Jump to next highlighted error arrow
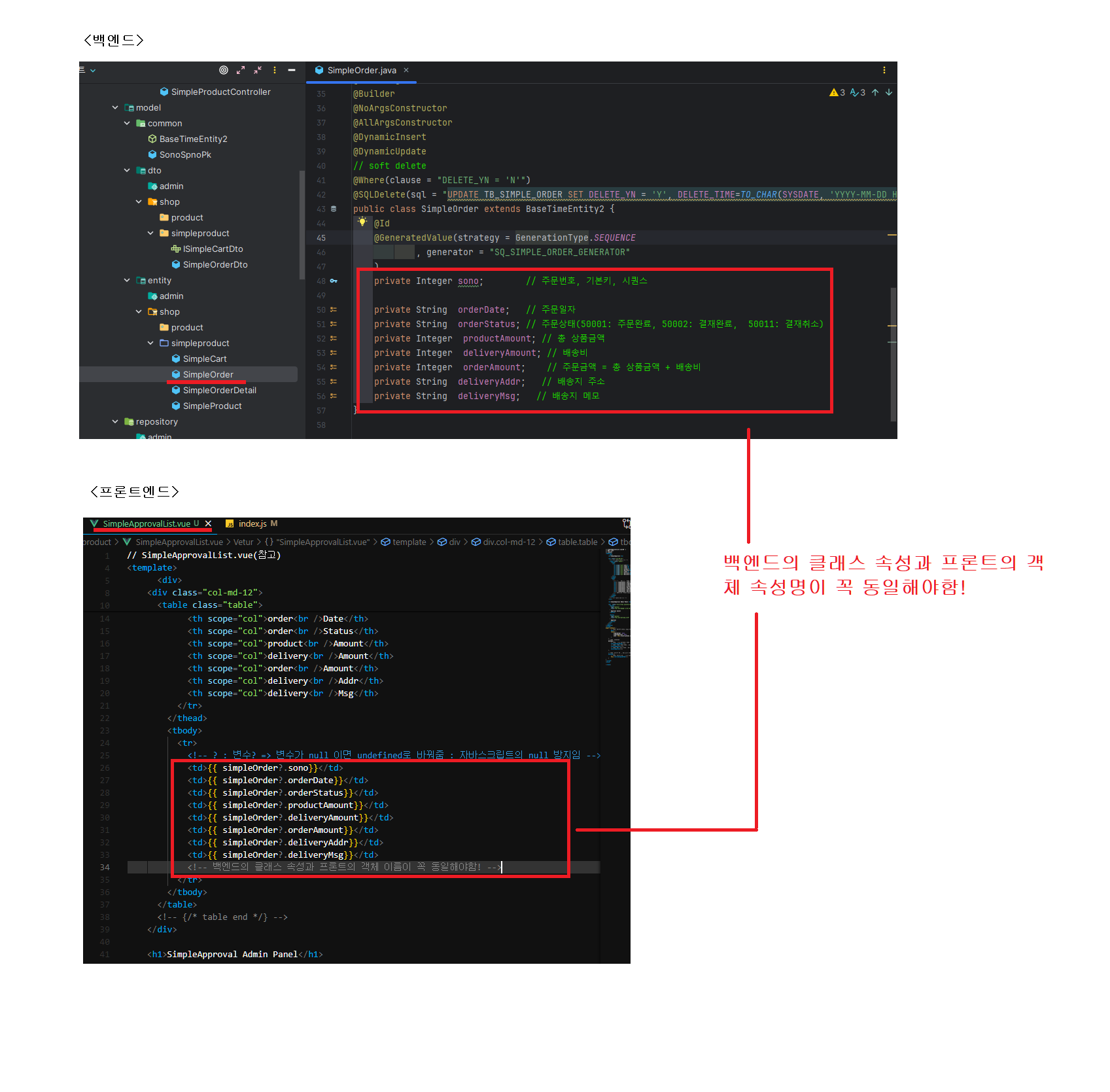 coord(889,92)
